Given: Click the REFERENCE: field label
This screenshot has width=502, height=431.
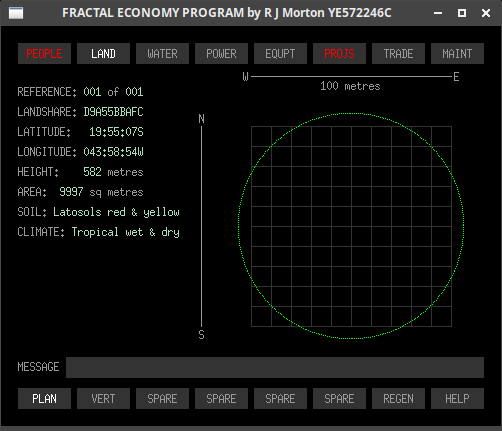Looking at the screenshot, I should [x=47, y=92].
